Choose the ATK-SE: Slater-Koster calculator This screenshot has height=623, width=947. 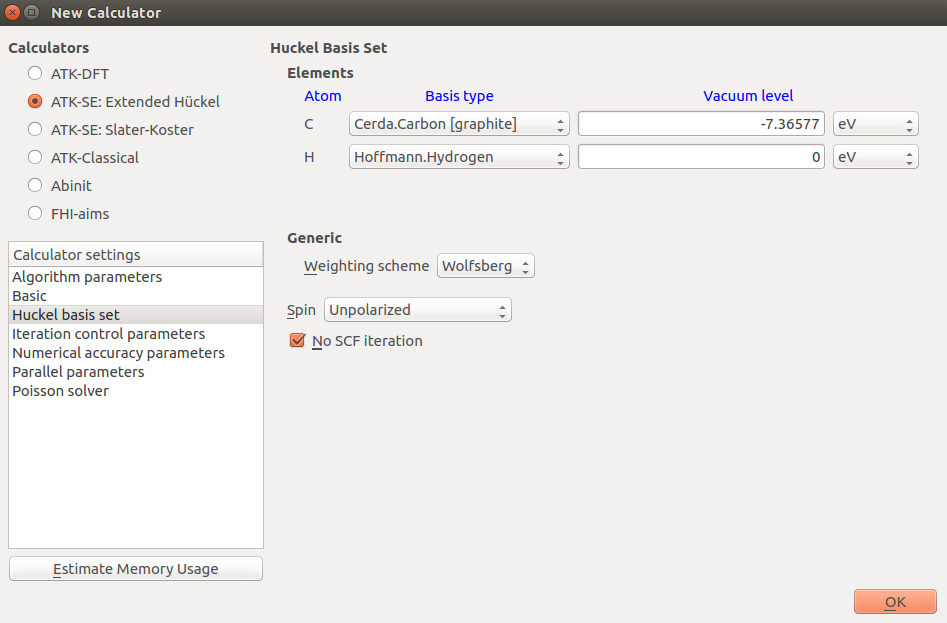tap(35, 129)
